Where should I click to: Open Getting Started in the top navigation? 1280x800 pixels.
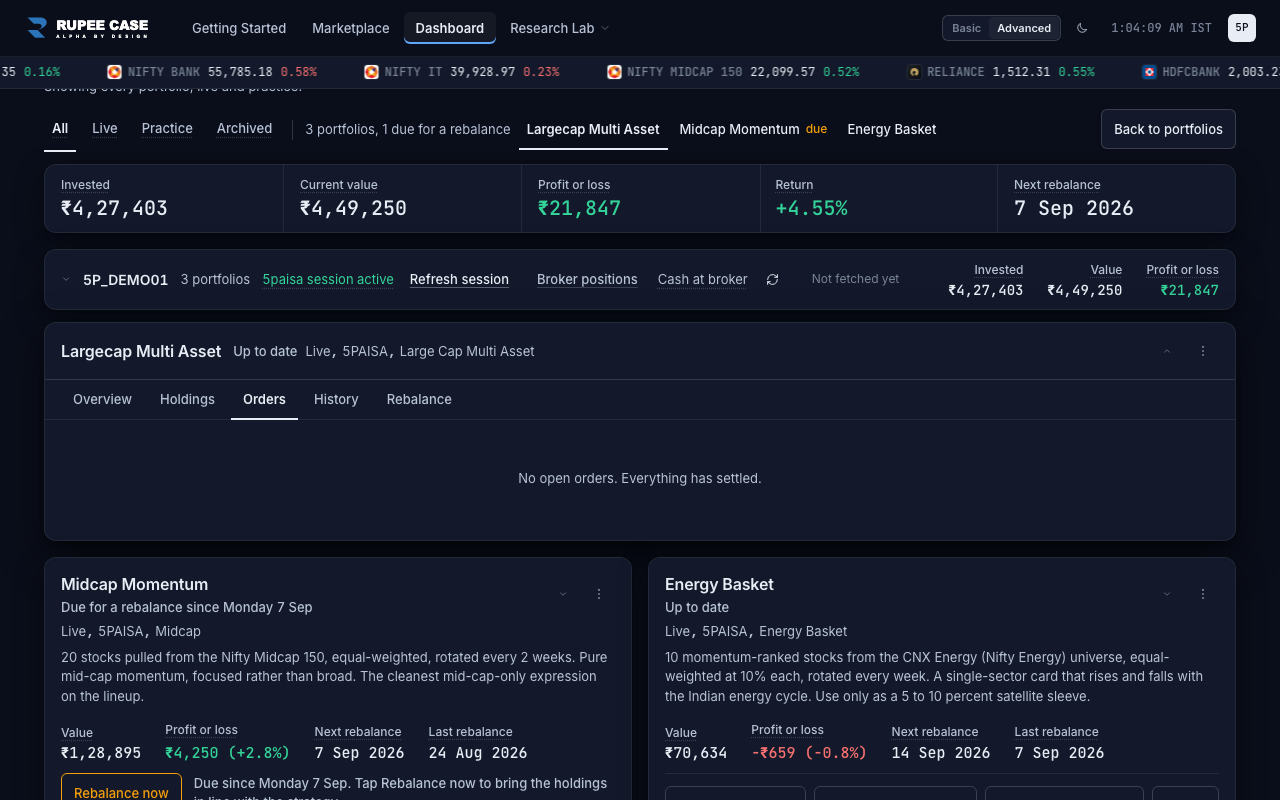239,28
